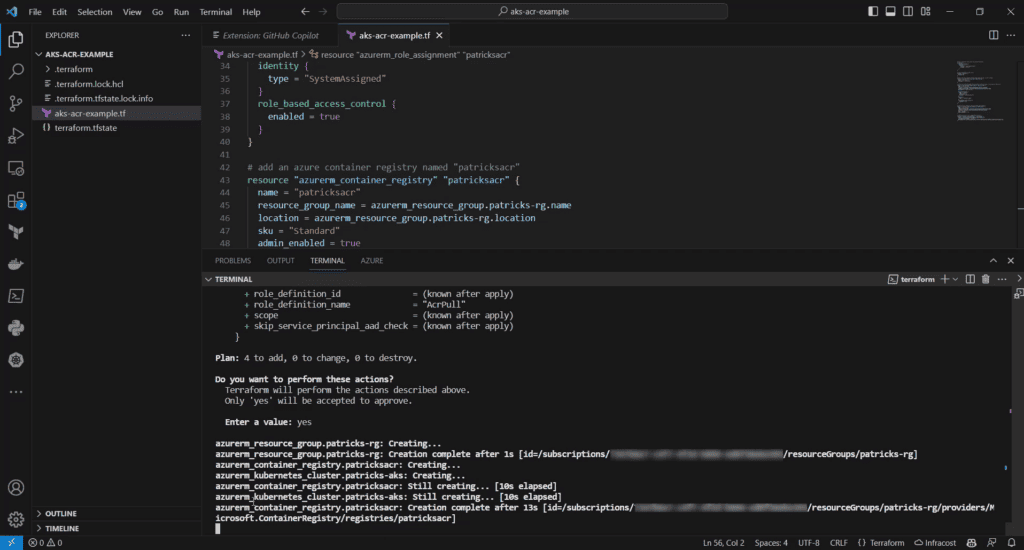Toggle the primary side bar visibility
The image size is (1024, 550).
pyautogui.click(x=875, y=12)
